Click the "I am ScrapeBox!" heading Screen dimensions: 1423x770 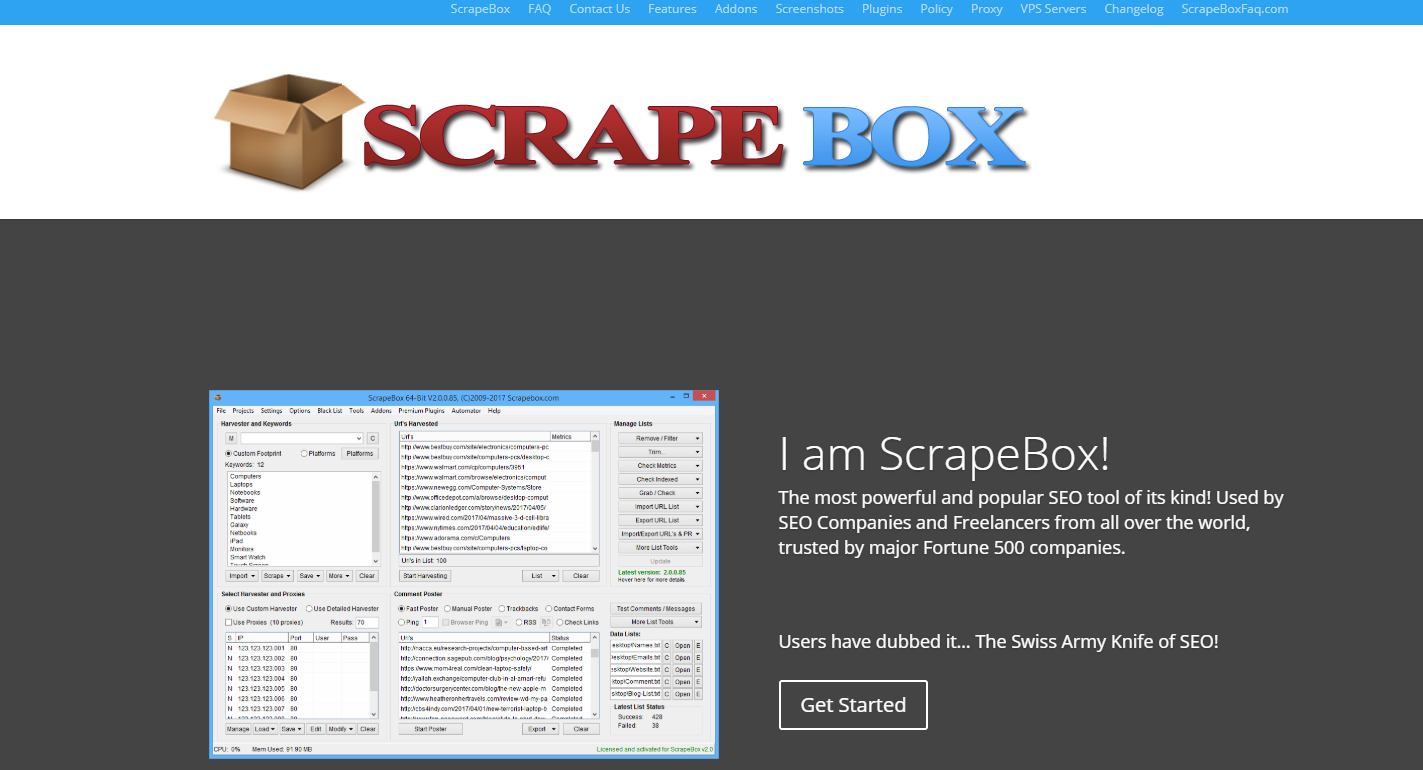944,455
